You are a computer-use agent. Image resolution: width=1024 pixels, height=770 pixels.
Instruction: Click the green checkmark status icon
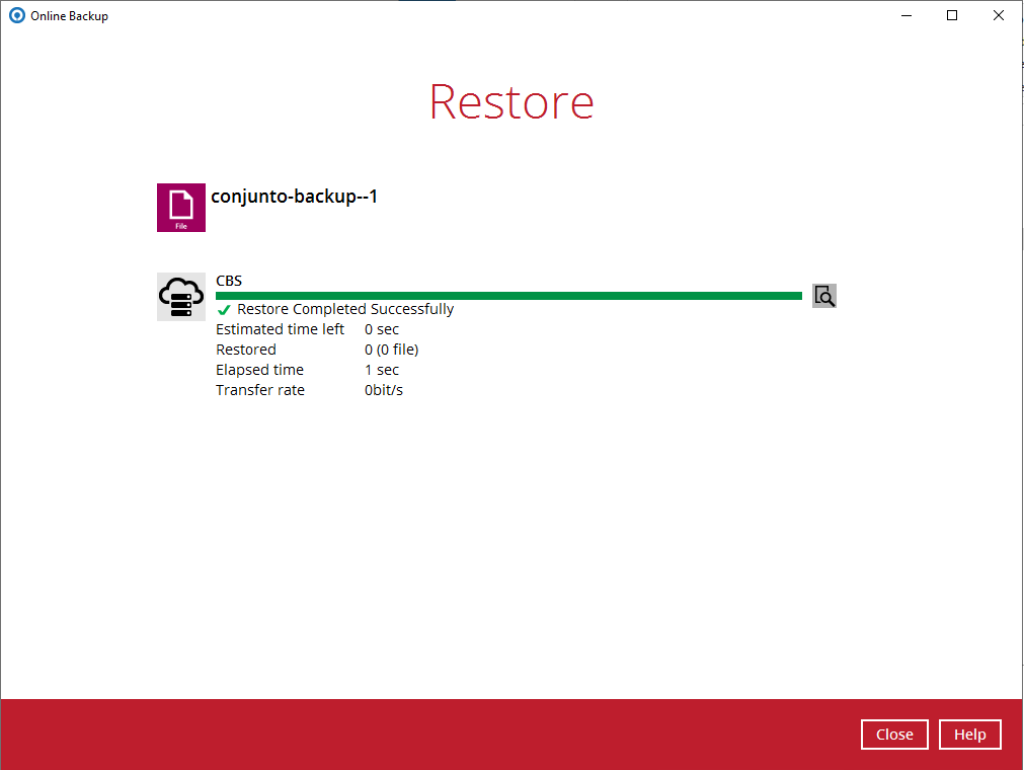click(224, 310)
